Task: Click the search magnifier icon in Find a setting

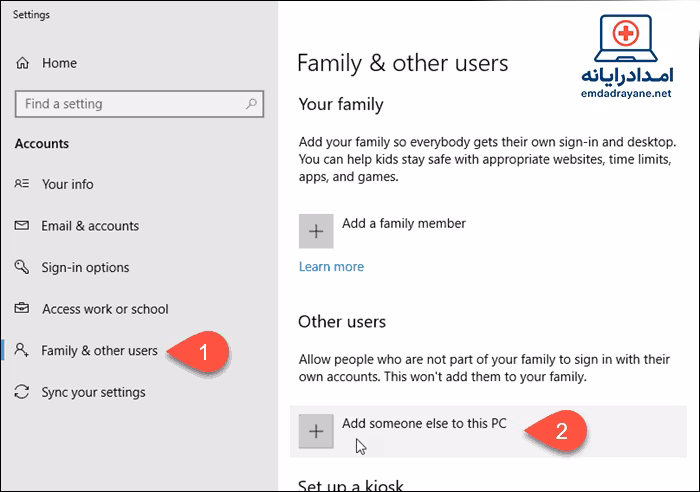Action: [251, 104]
